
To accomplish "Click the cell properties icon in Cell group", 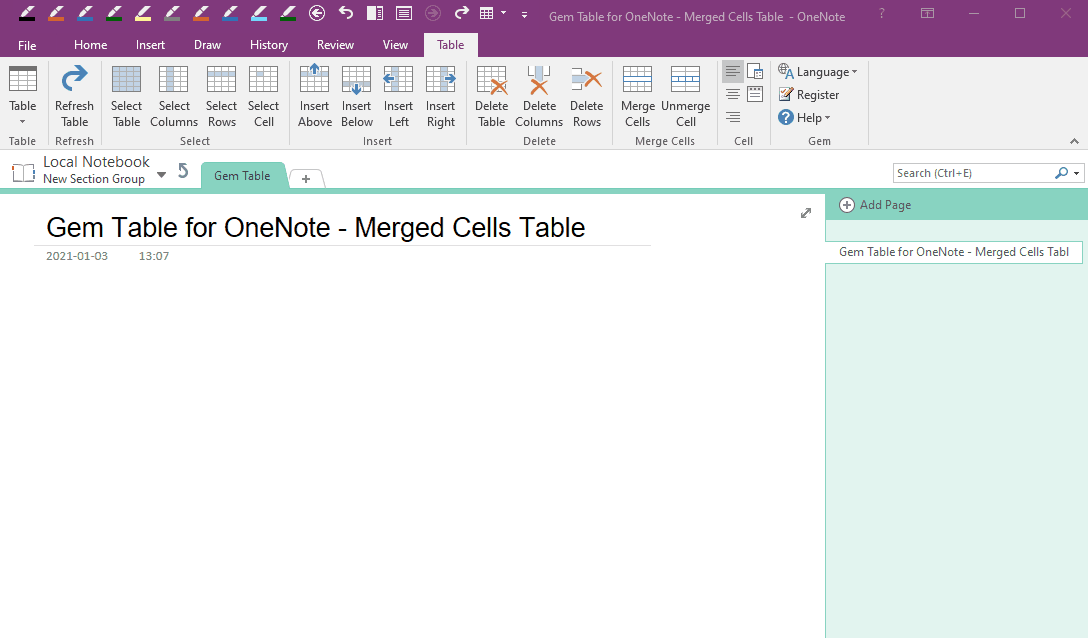I will (755, 72).
